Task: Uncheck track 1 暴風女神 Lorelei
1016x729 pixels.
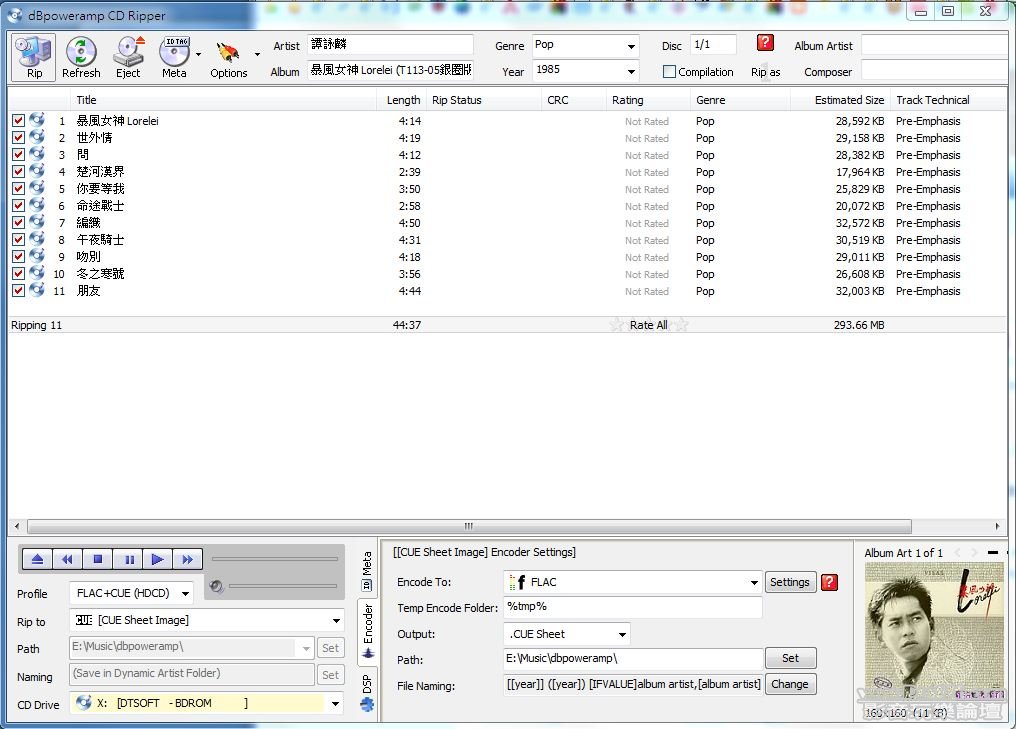Action: (18, 121)
